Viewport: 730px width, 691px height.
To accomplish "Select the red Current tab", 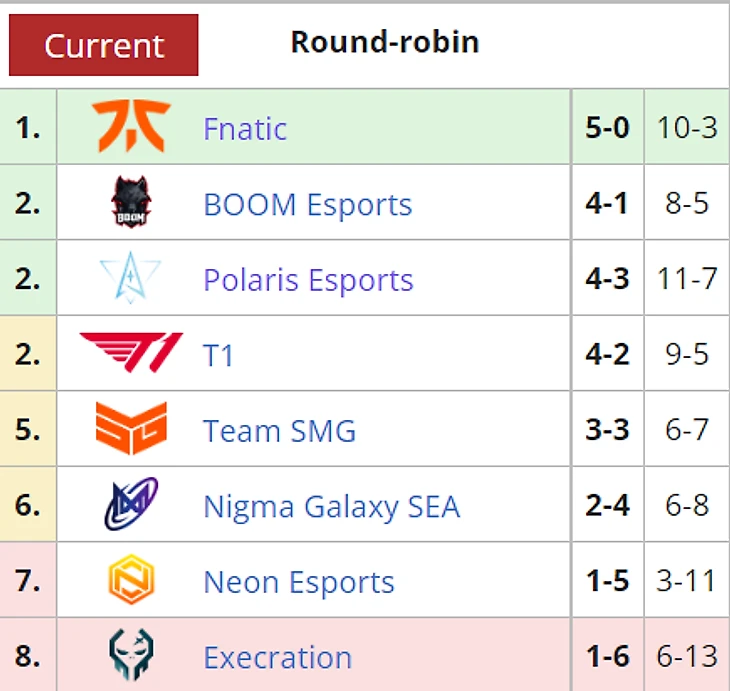I will tap(104, 45).
